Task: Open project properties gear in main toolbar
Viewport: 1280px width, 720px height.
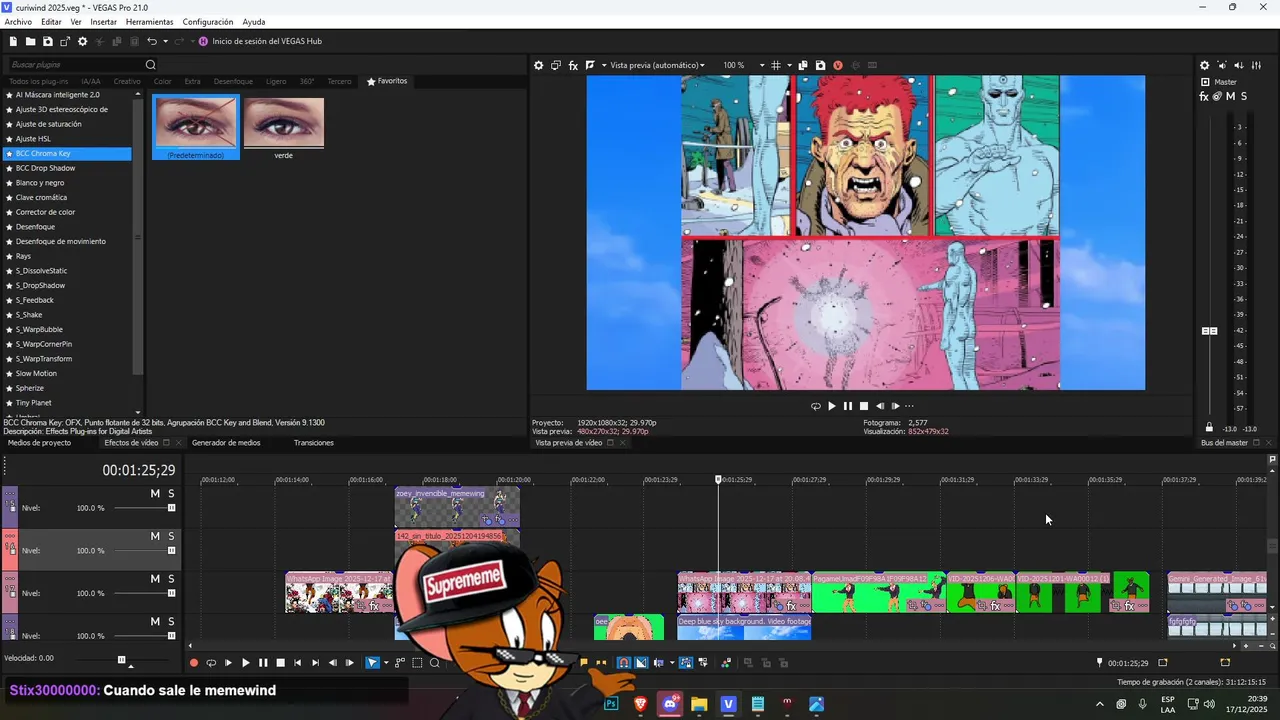Action: coord(83,41)
